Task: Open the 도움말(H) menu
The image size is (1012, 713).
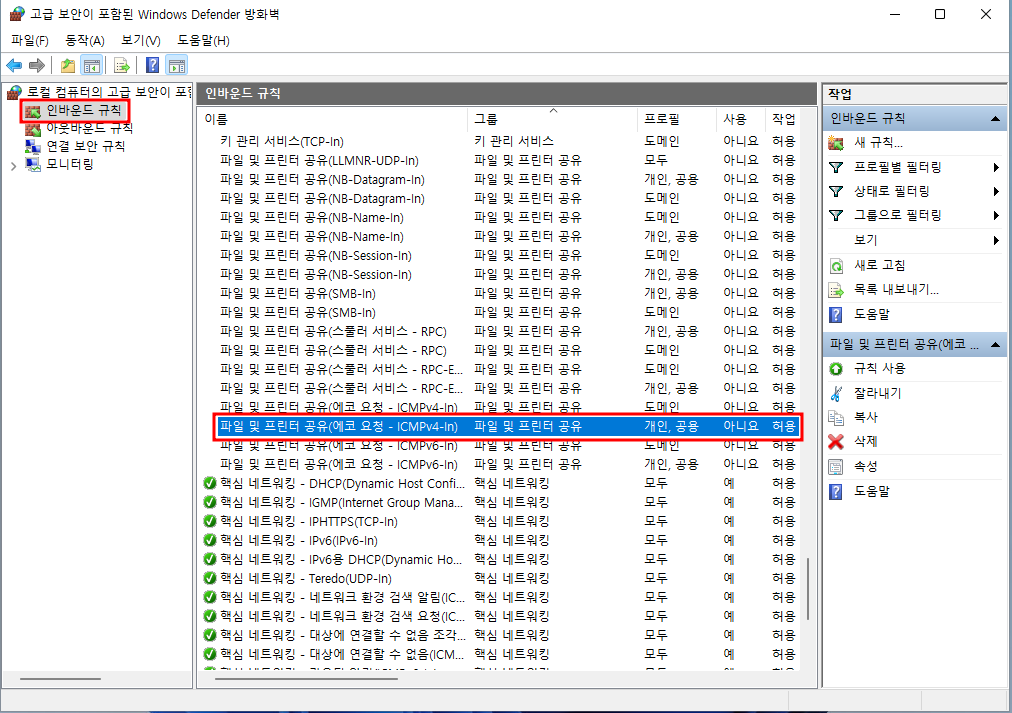Action: 203,41
